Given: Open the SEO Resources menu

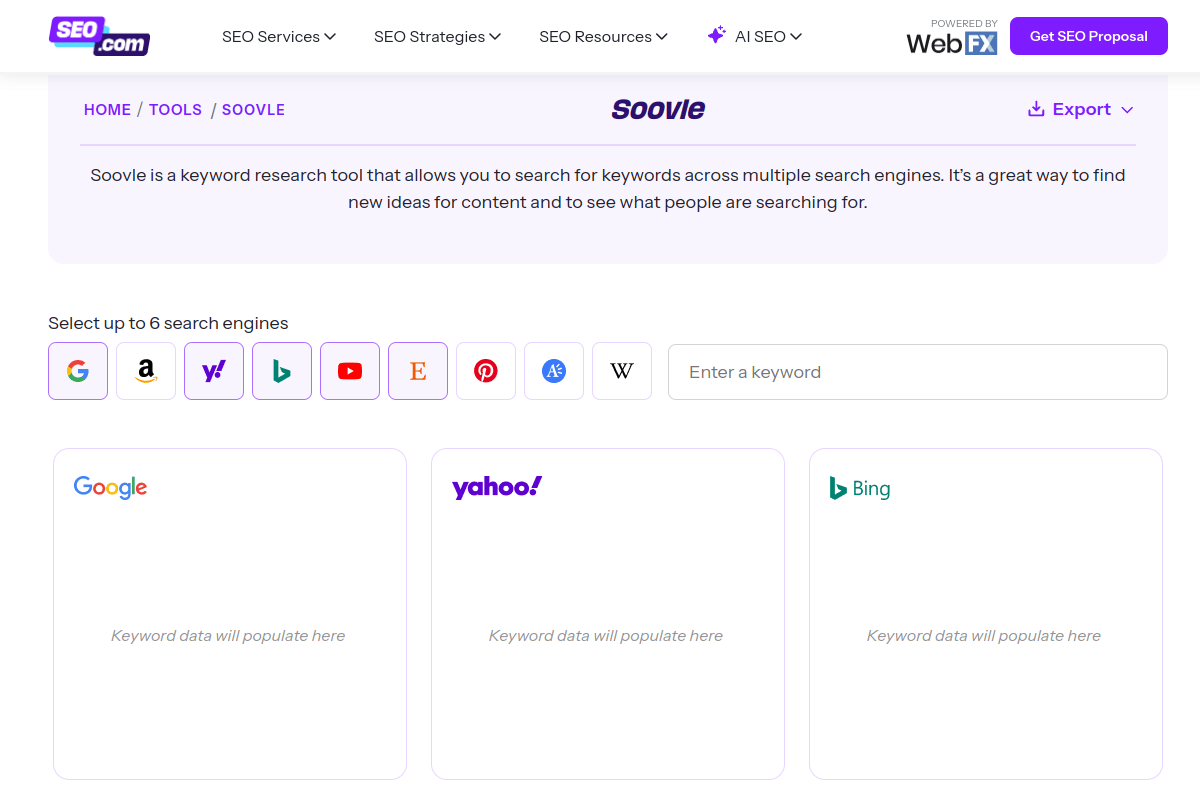Looking at the screenshot, I should [603, 36].
